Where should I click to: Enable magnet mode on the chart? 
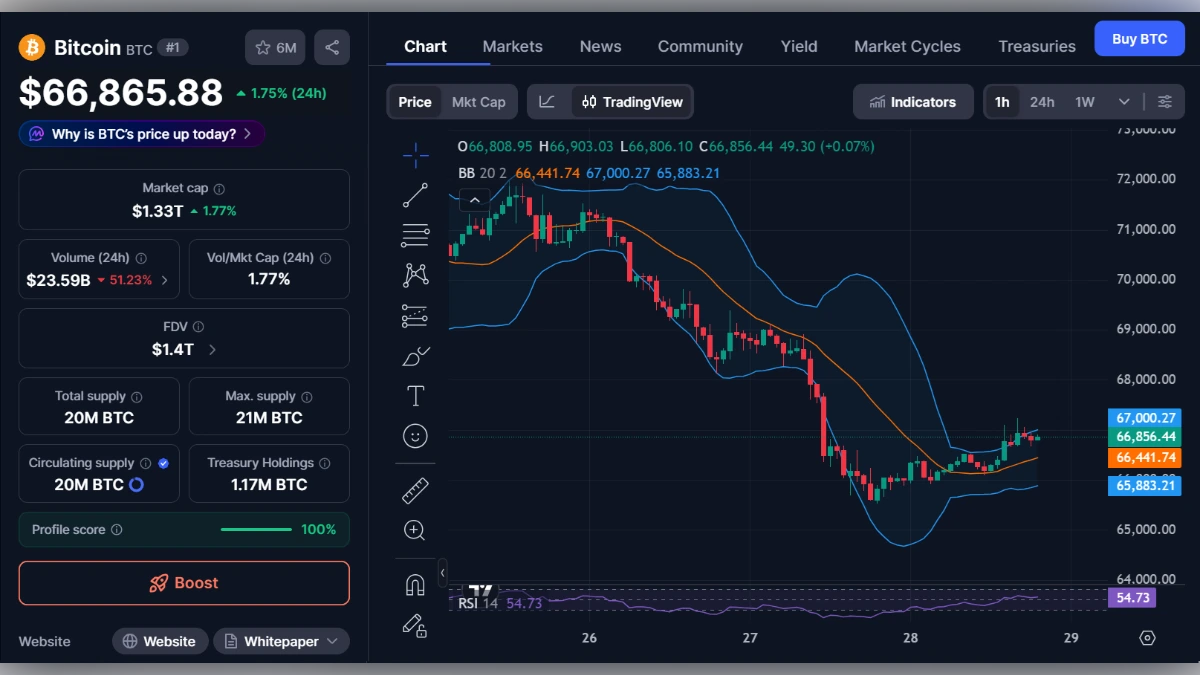click(x=415, y=585)
